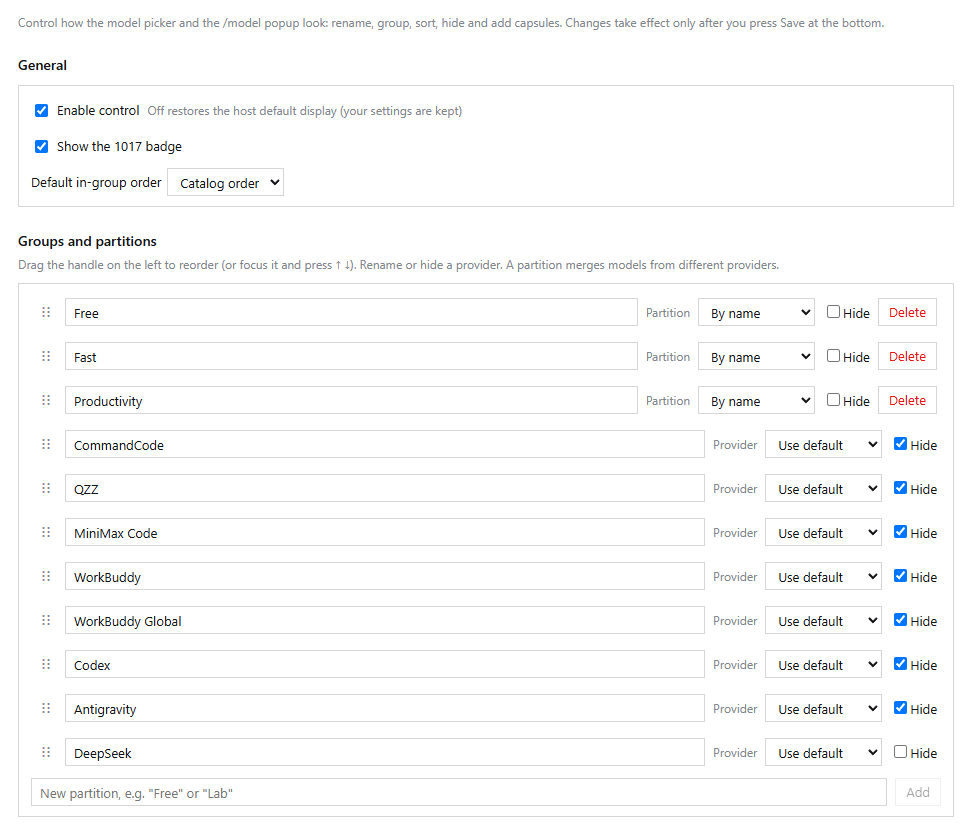Edit the Antigravity provider name field
Viewport: 971px width, 830px height.
point(385,708)
